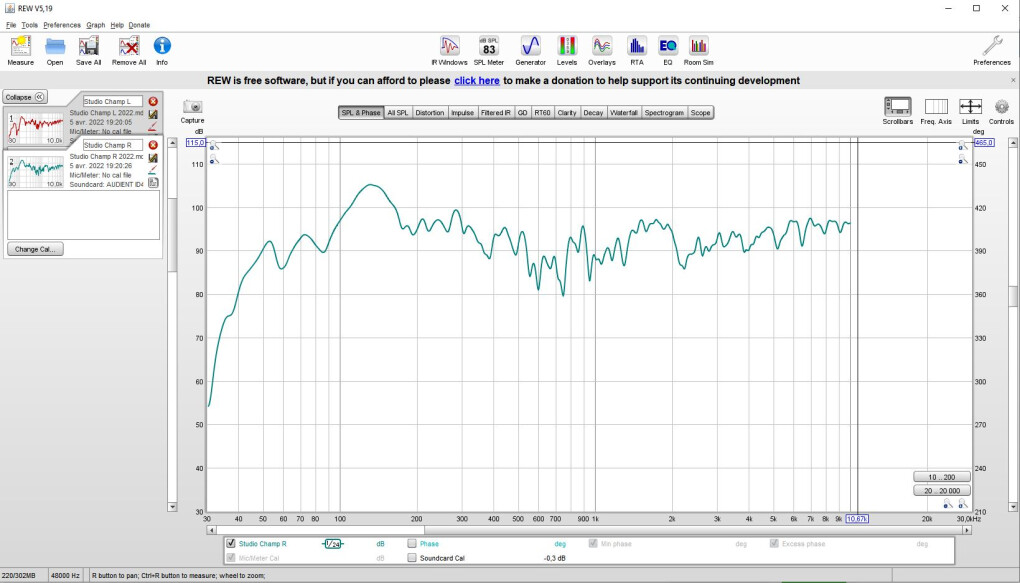Click save icon for Studio Champ L
The image size is (1020, 583).
click(x=153, y=115)
